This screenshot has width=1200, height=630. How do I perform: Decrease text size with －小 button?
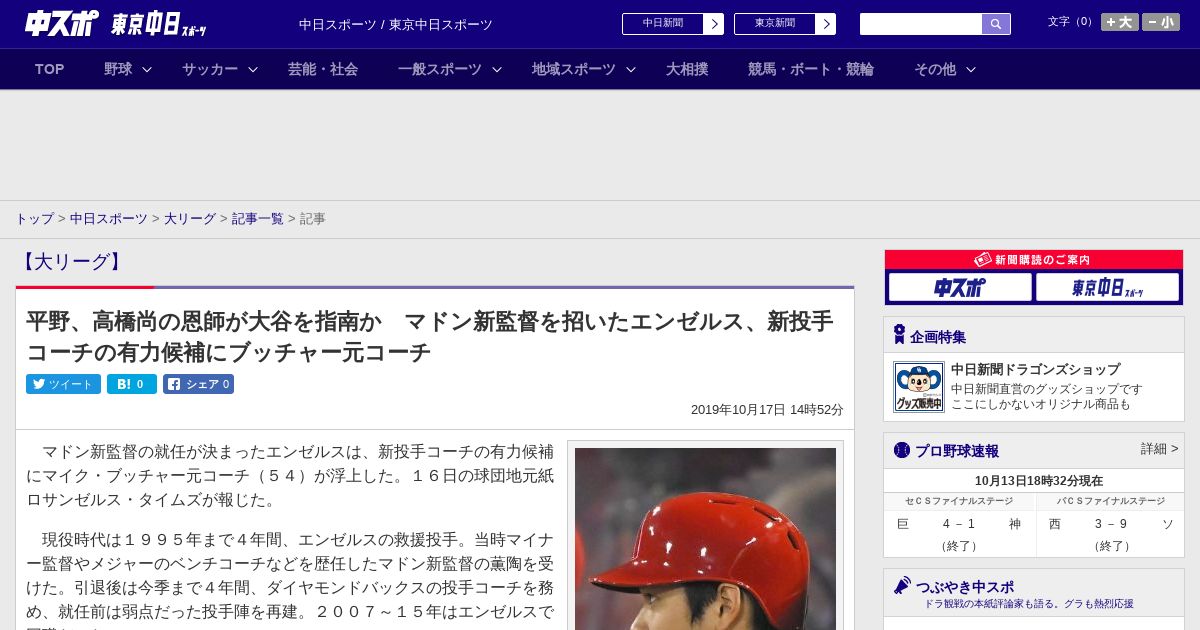(1161, 22)
